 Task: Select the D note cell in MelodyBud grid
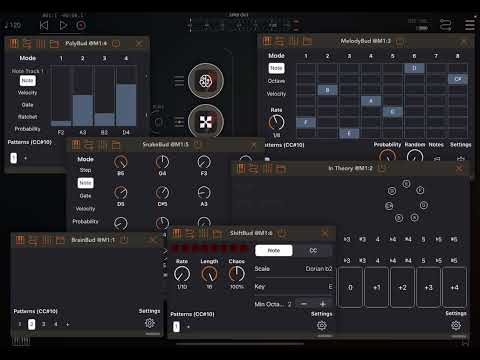414,68
